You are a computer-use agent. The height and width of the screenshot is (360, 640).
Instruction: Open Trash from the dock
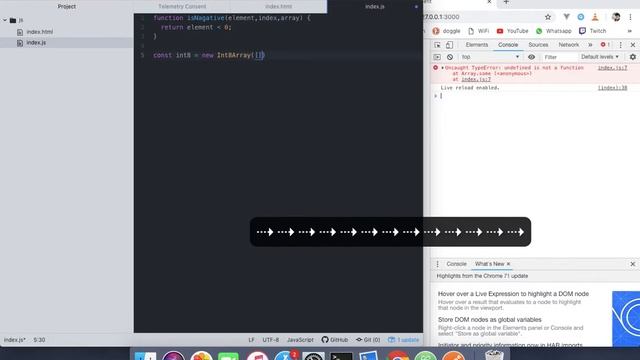(x=494, y=355)
